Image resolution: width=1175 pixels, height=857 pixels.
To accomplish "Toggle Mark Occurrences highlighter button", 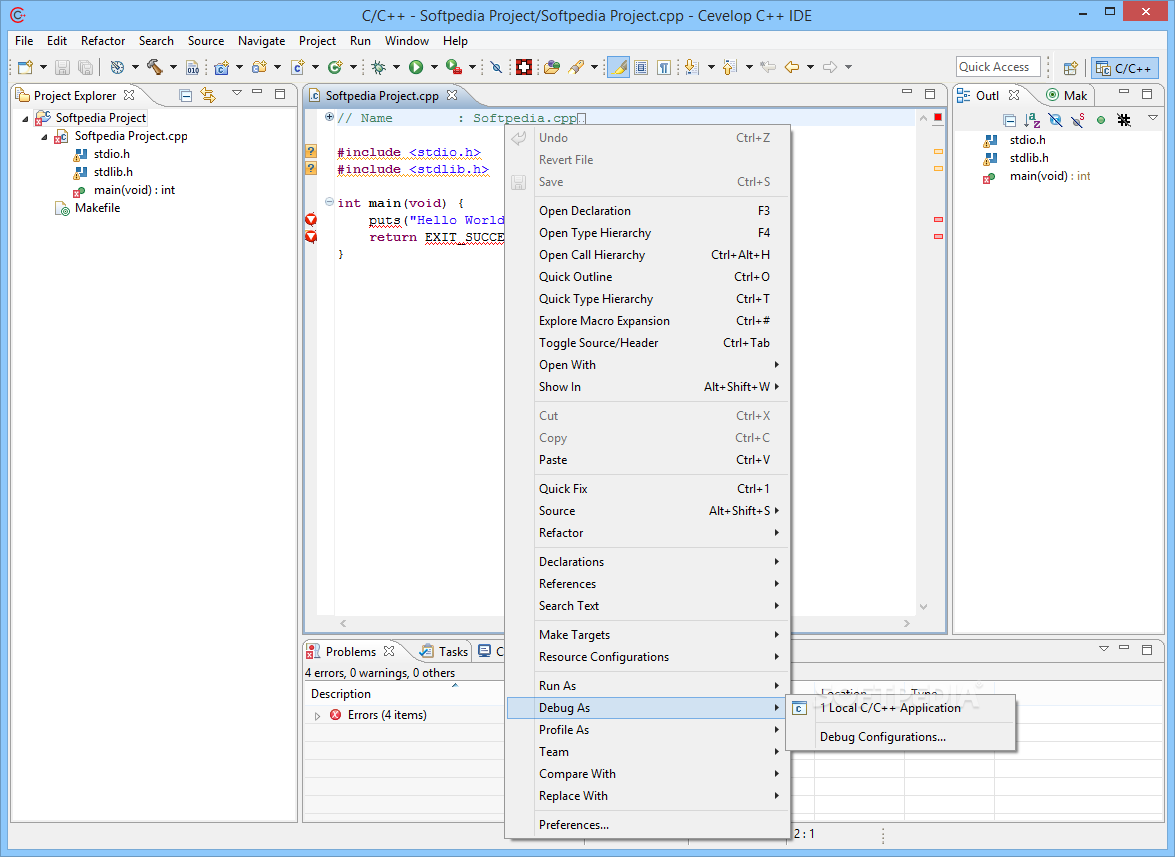I will tap(618, 67).
